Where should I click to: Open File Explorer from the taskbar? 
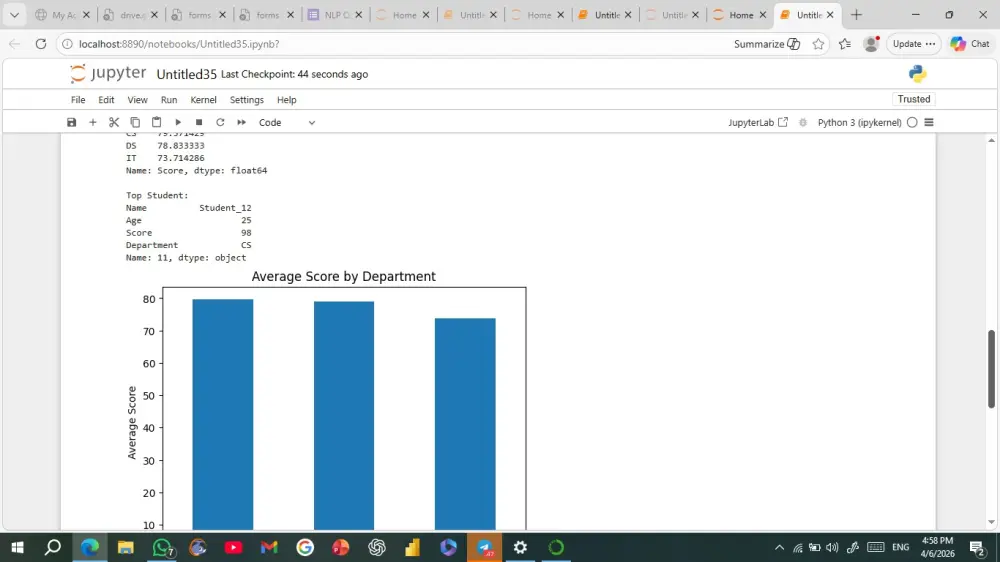tap(126, 547)
